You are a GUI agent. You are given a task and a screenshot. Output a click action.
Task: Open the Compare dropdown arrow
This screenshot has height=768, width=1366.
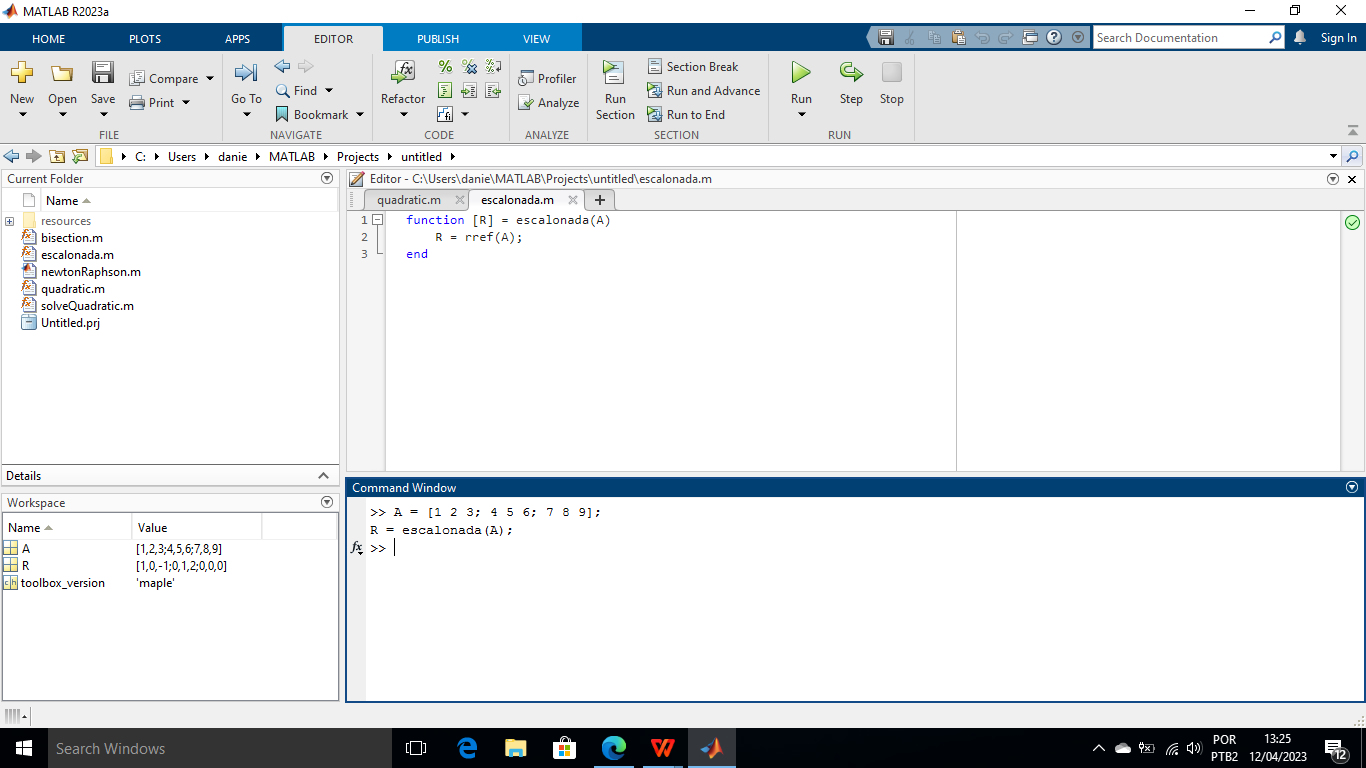210,79
